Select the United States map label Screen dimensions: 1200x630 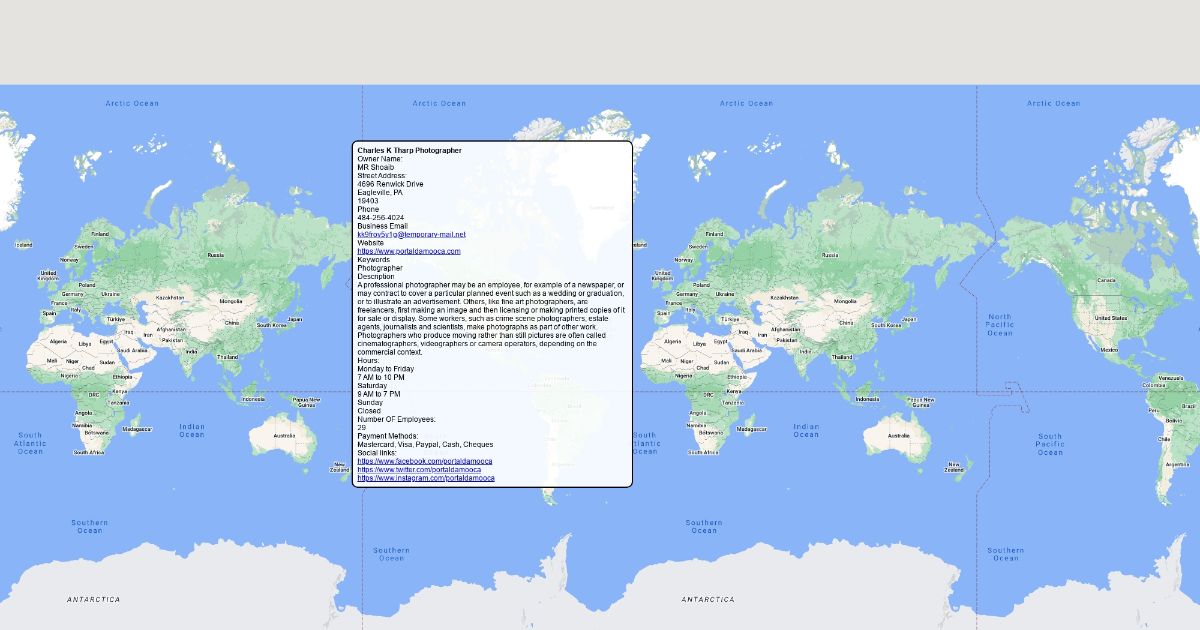tap(1109, 318)
